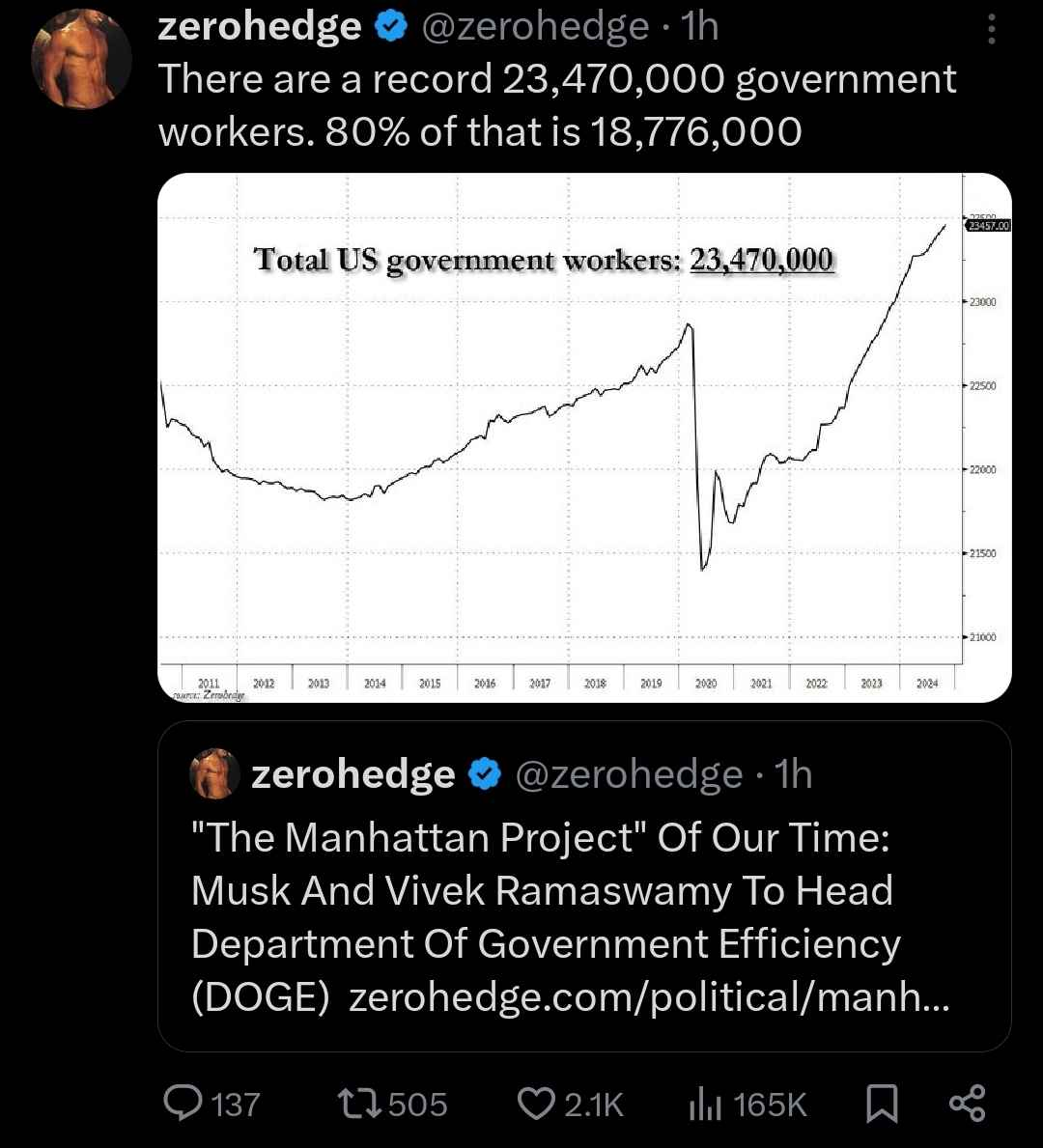The width and height of the screenshot is (1043, 1148).
Task: Click the main tweet text about 23,470,000 workers
Action: pyautogui.click(x=556, y=105)
